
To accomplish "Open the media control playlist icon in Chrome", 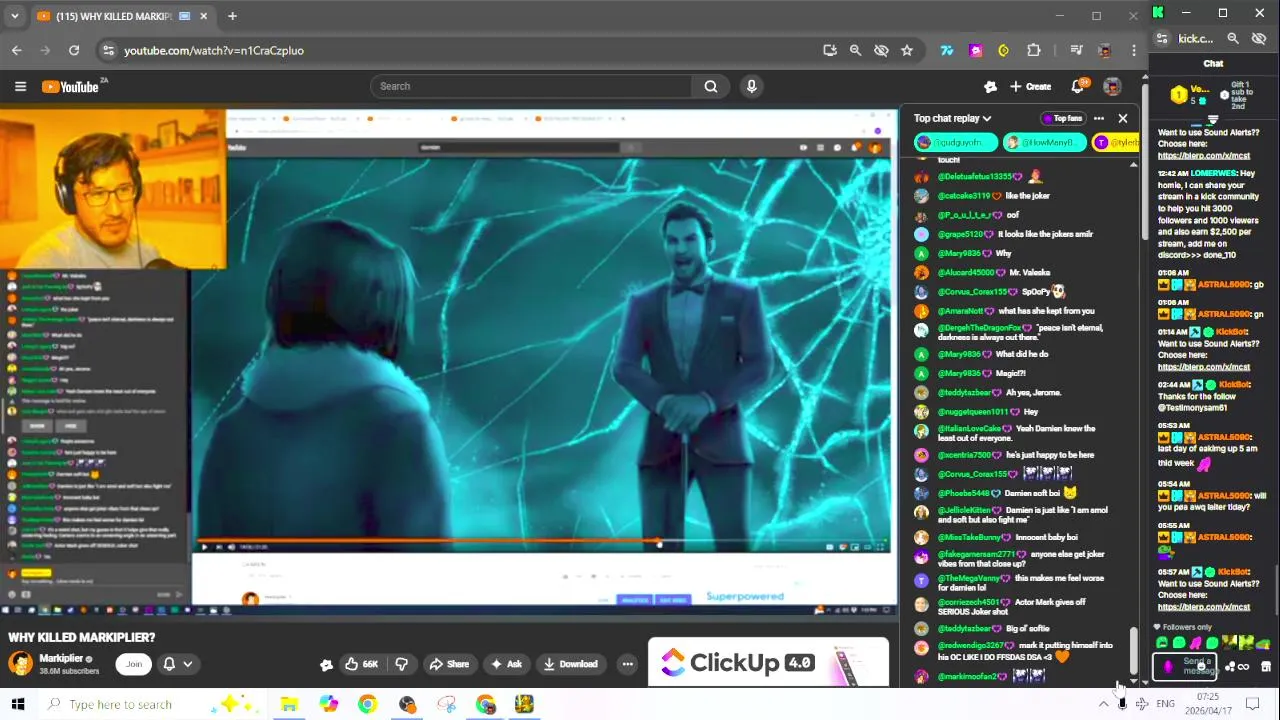I will [1076, 50].
